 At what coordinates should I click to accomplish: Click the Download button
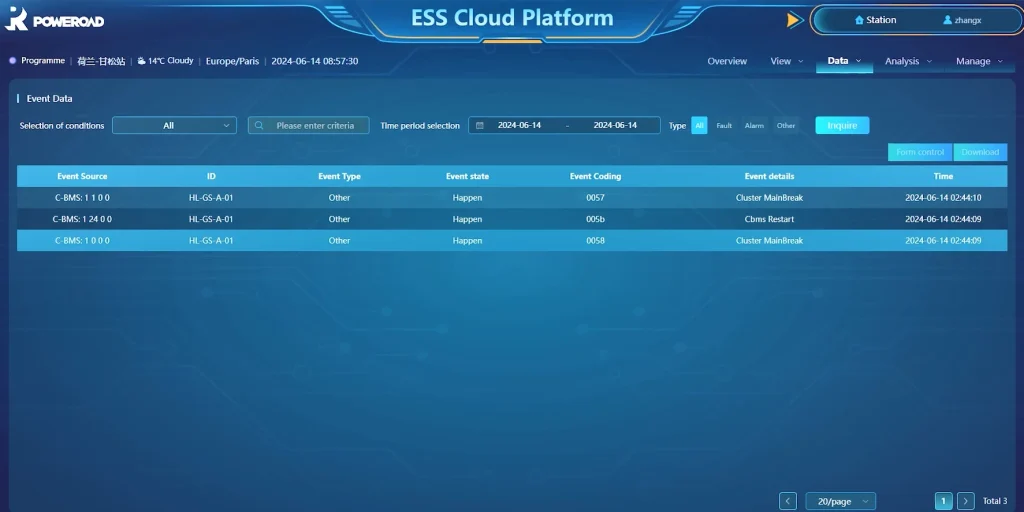click(x=980, y=152)
